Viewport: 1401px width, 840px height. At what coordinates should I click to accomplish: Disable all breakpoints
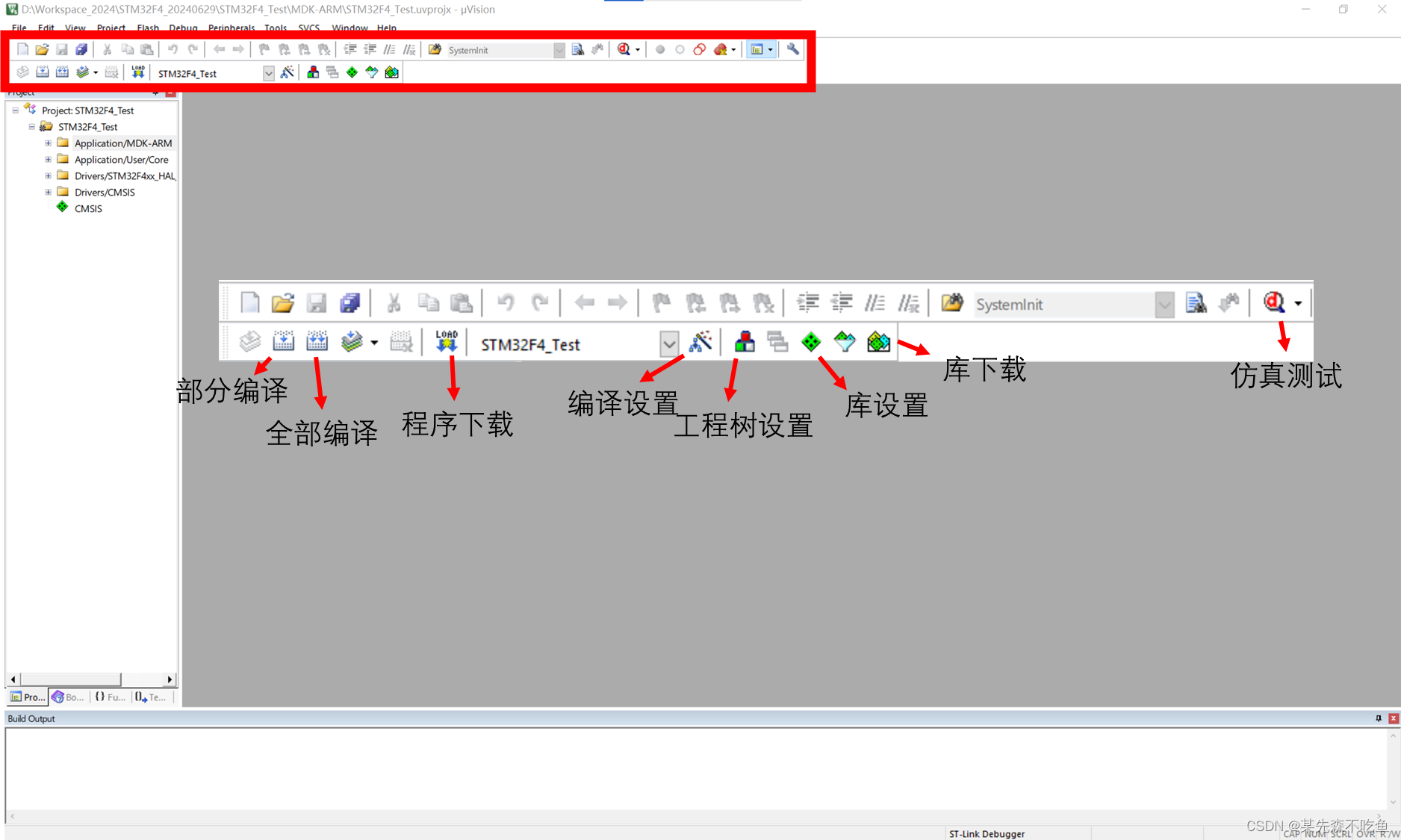[x=700, y=50]
